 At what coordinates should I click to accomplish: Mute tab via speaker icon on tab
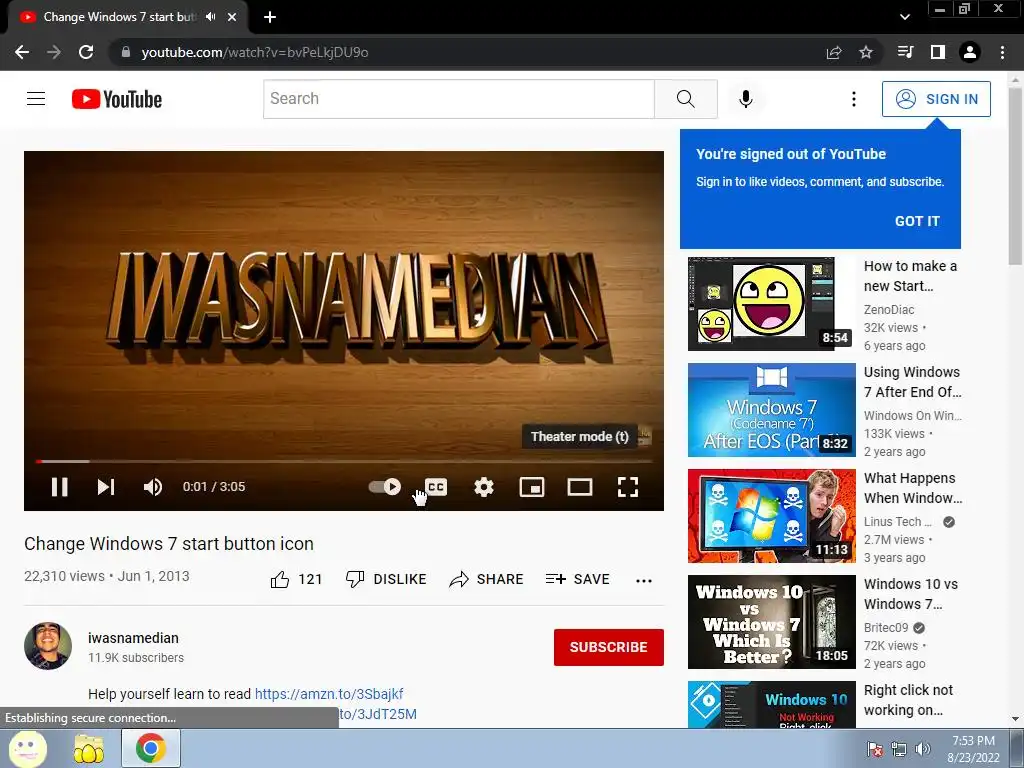click(x=210, y=17)
